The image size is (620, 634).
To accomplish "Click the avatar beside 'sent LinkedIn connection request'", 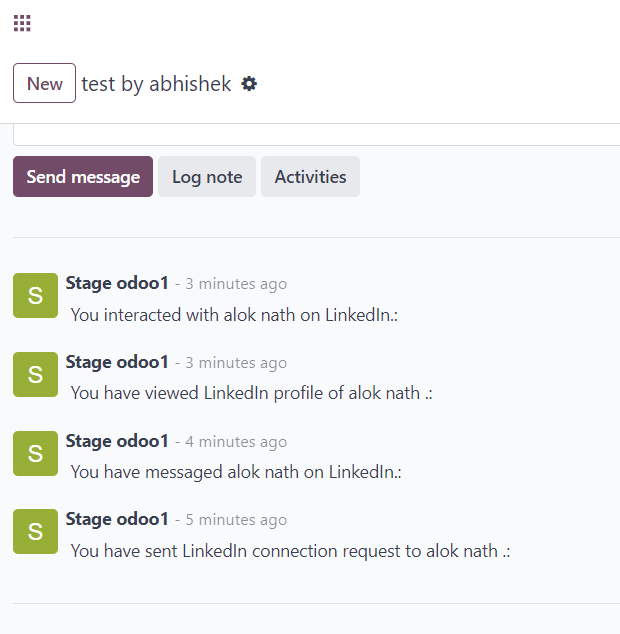I will pyautogui.click(x=36, y=531).
